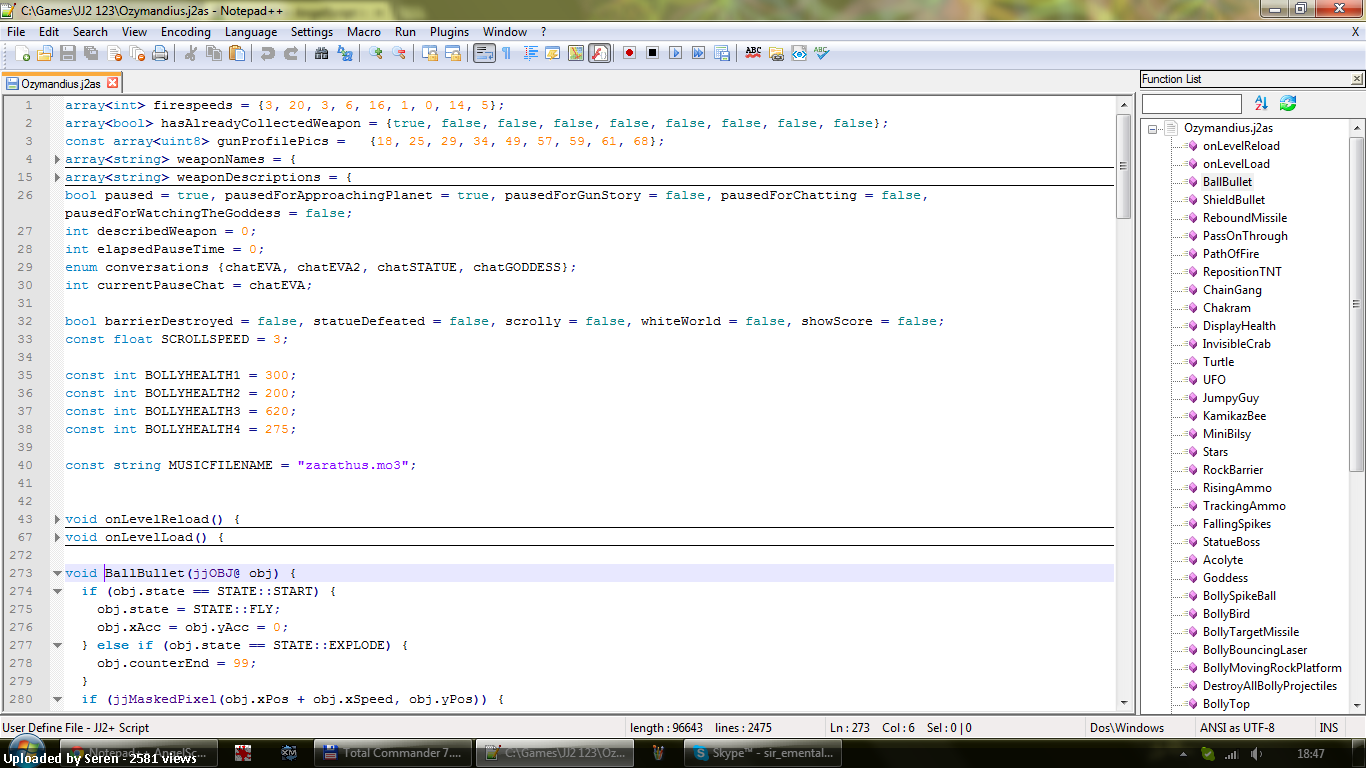Expand the weaponNames array fold
The width and height of the screenshot is (1366, 768).
click(57, 158)
